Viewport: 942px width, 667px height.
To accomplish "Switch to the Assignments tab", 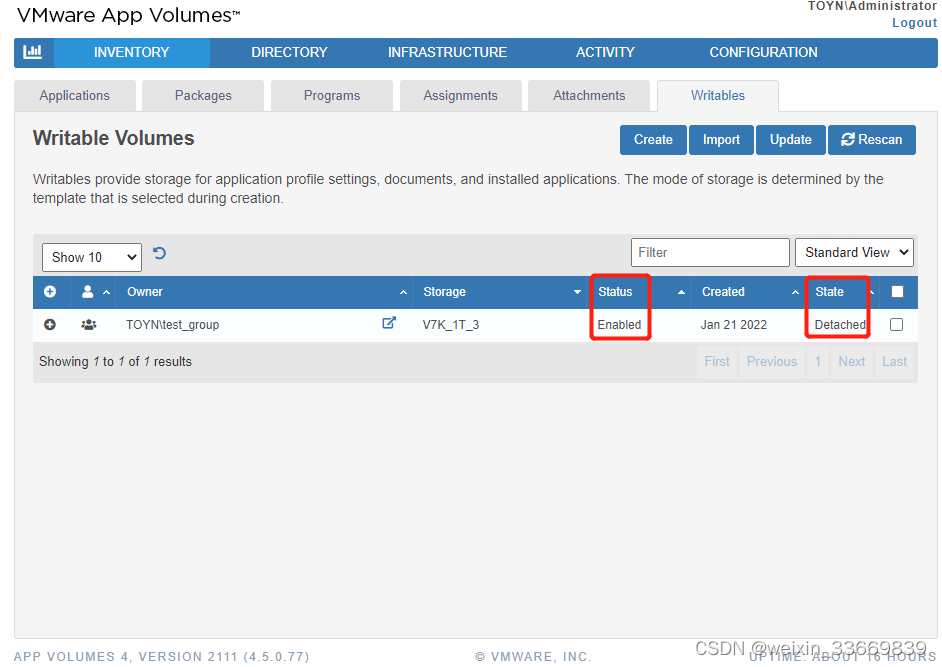I will click(460, 96).
